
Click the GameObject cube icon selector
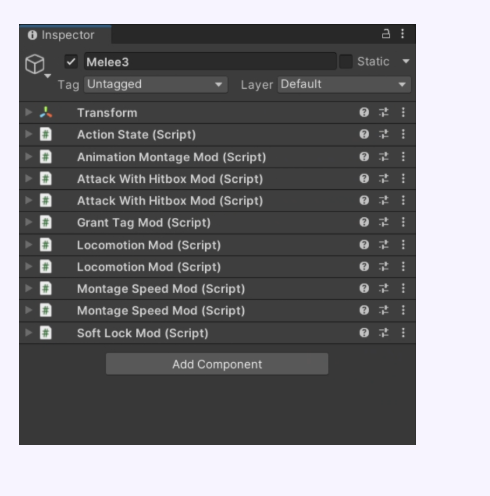tap(35, 64)
